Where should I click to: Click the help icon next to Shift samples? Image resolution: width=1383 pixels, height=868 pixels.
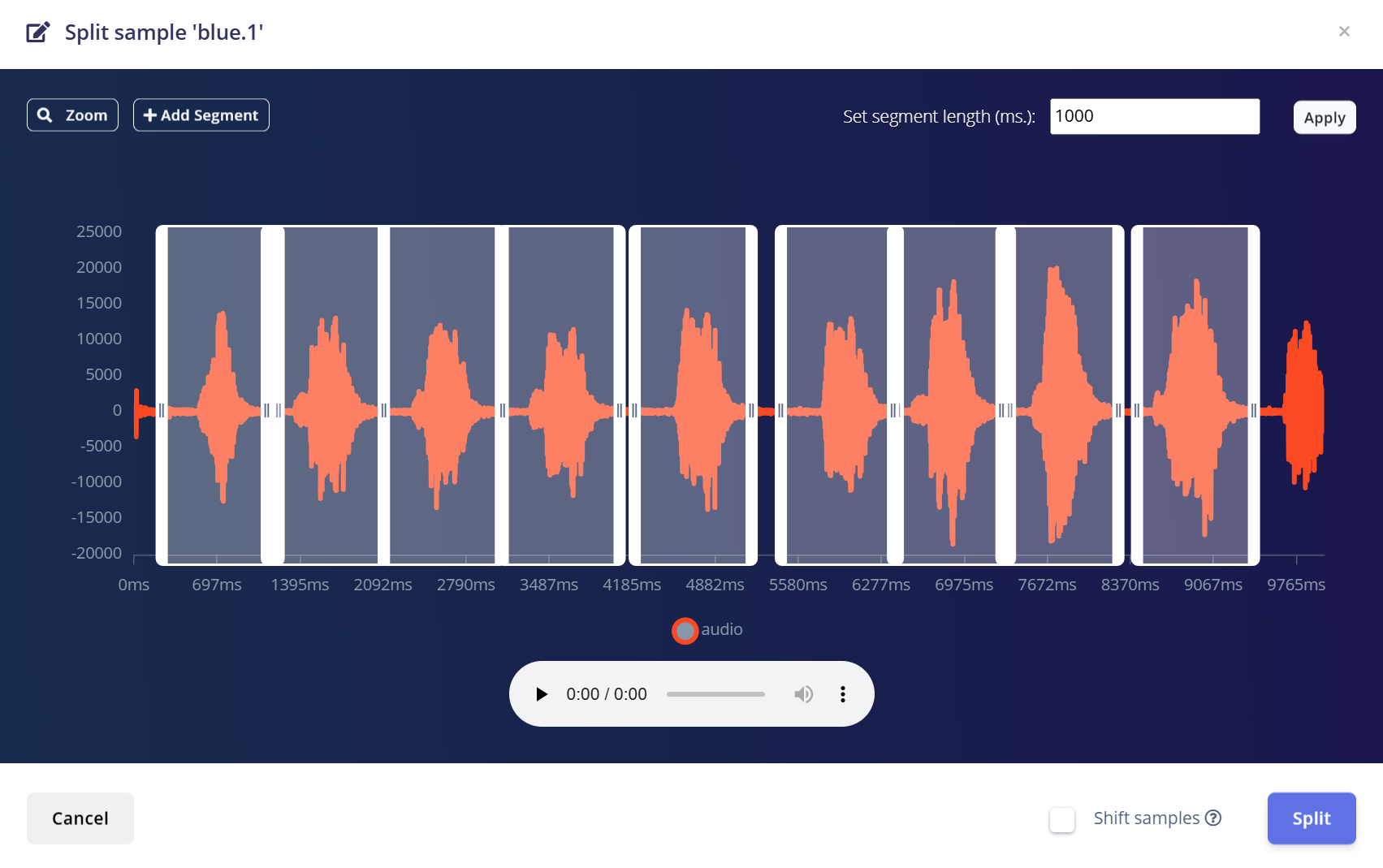(1214, 818)
